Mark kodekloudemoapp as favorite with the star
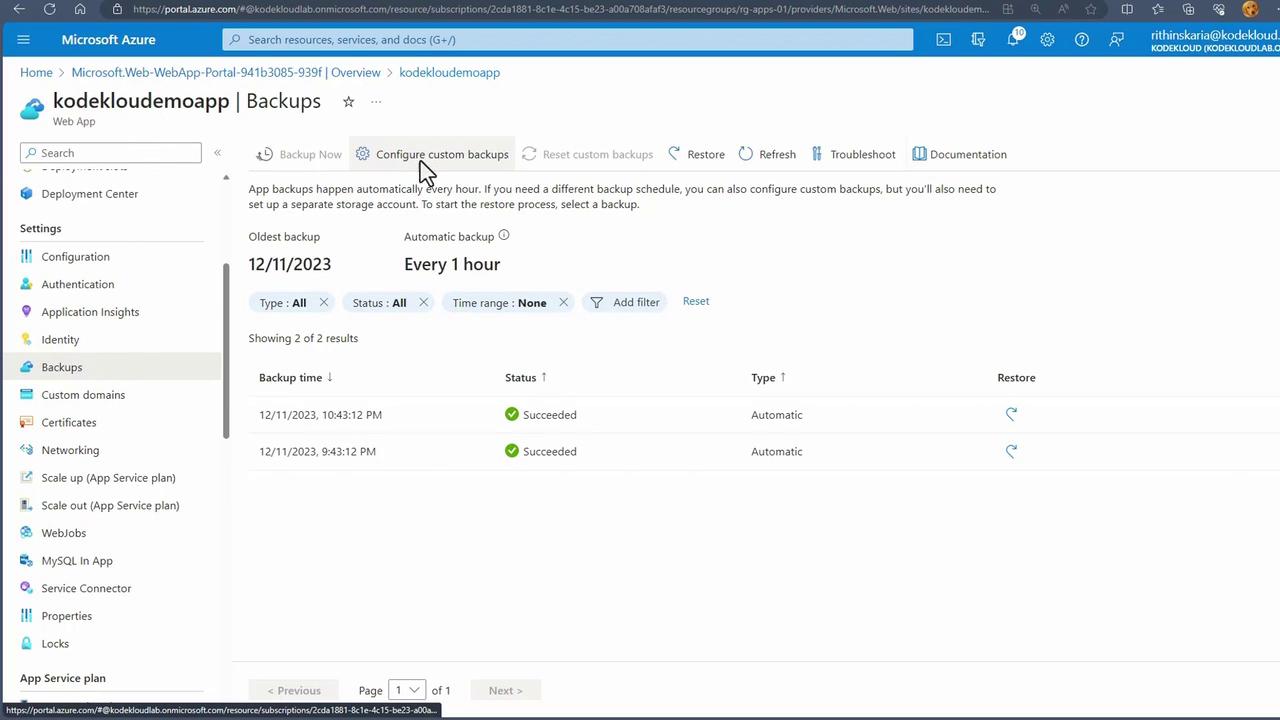1280x720 pixels. pyautogui.click(x=348, y=102)
